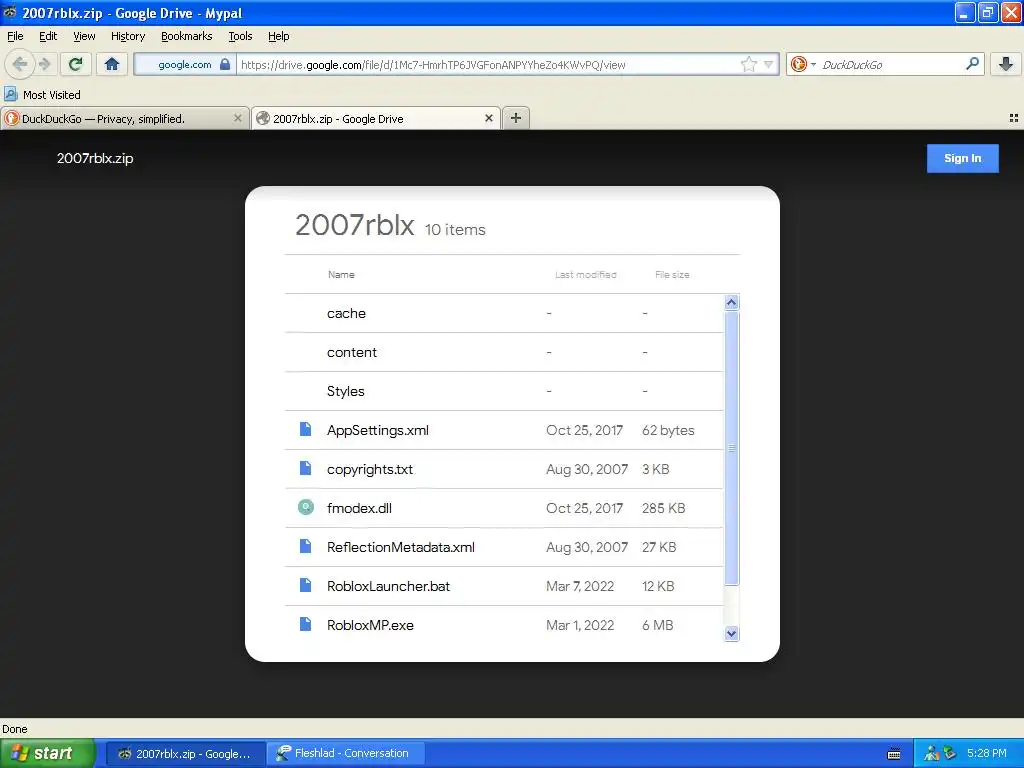Switch to the DuckDuckGo tab
The image size is (1024, 768).
[124, 118]
